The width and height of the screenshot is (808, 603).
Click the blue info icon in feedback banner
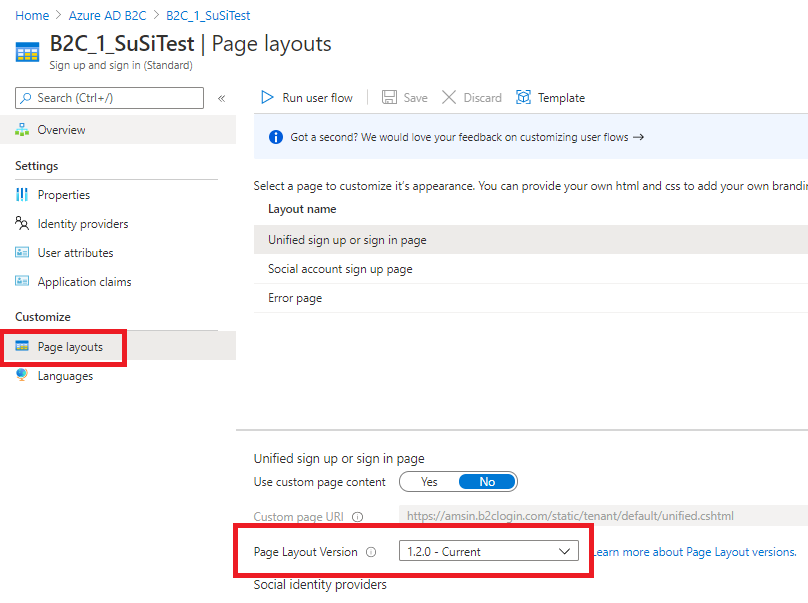(276, 137)
